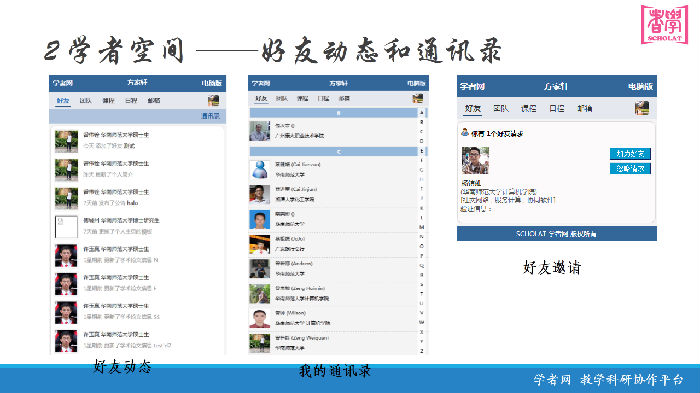Select the 课程 tab in 我的通讯录 screen
This screenshot has width=700, height=393.
coord(303,98)
